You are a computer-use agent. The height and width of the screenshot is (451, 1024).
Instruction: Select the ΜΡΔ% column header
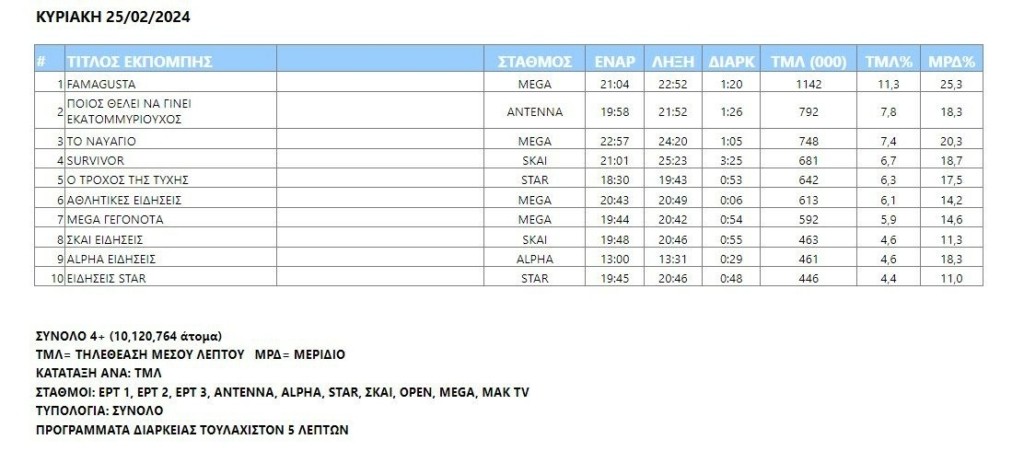click(952, 60)
